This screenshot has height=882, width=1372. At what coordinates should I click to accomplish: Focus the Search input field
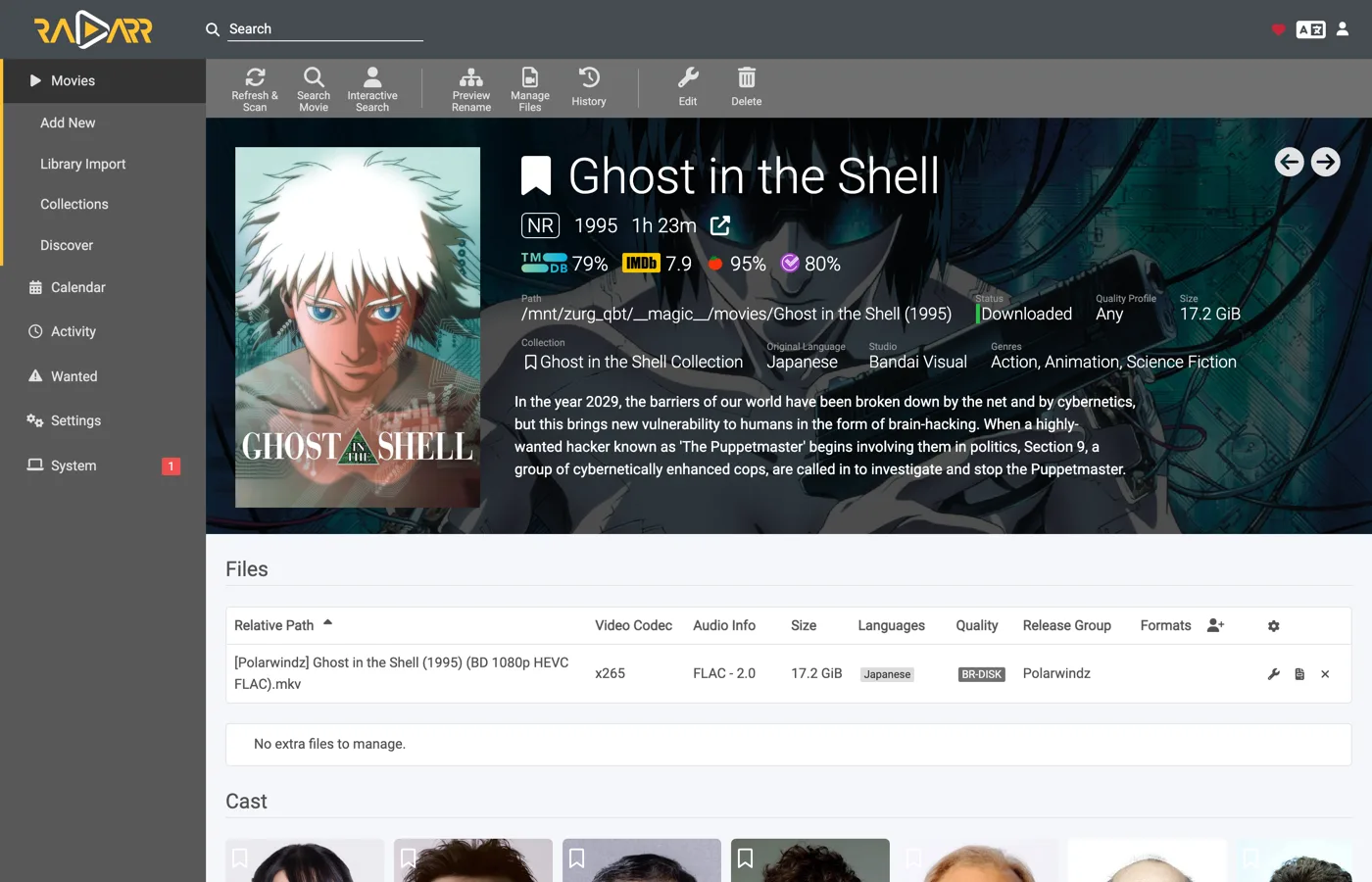click(325, 29)
